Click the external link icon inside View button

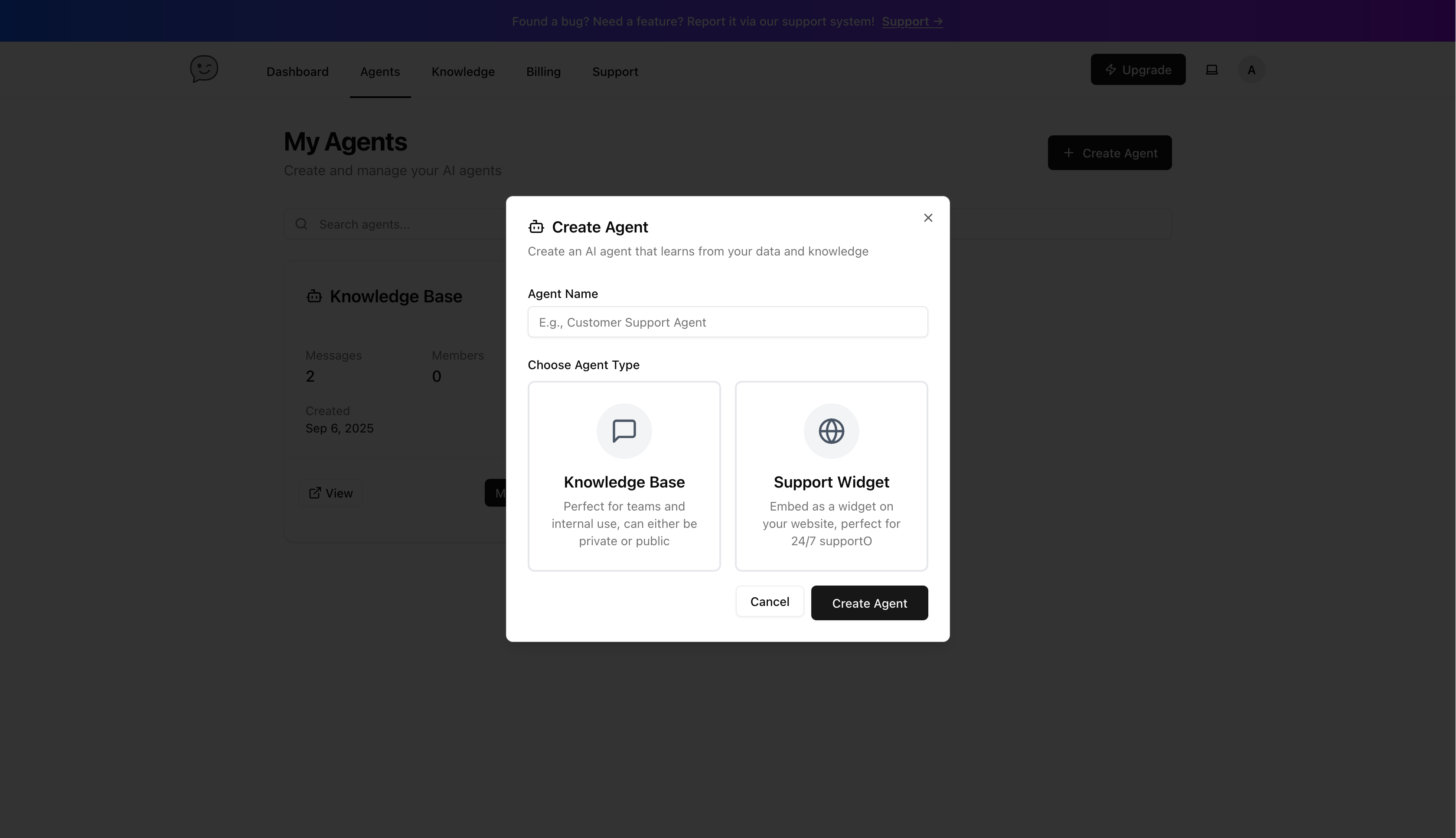coord(316,493)
